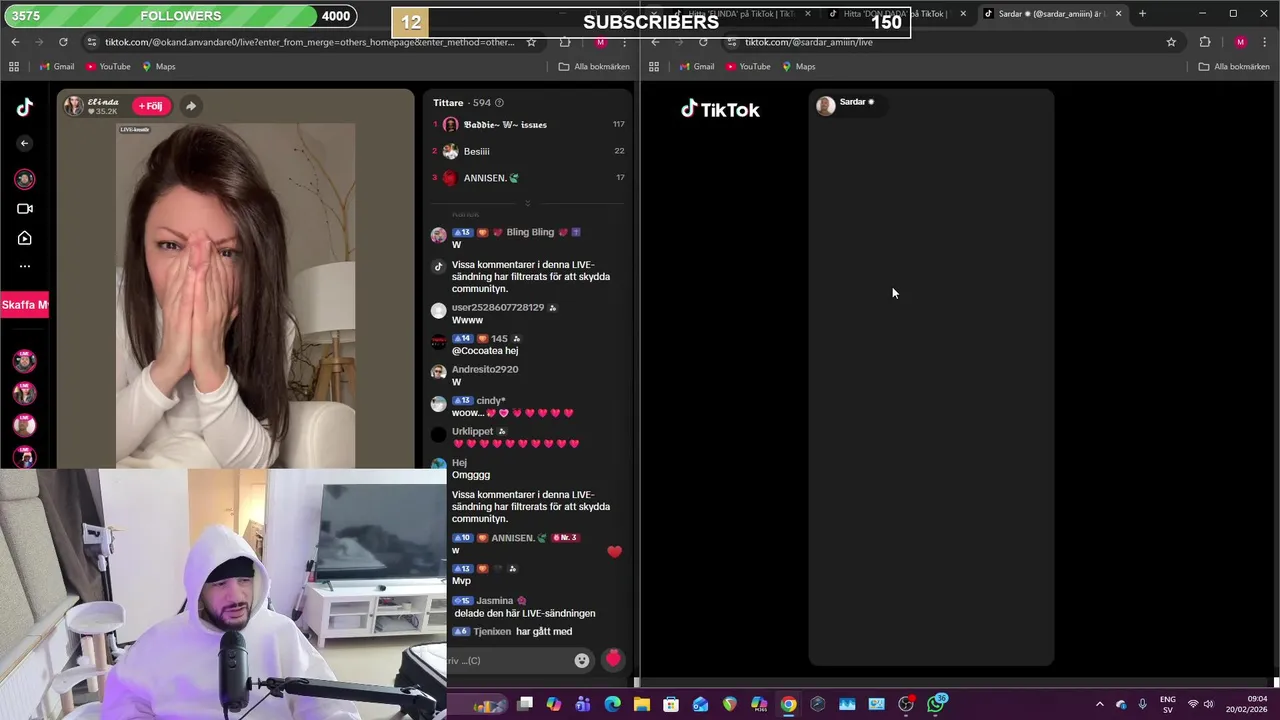Click the help icon beside Tittare 594
Viewport: 1280px width, 720px height.
[x=499, y=103]
